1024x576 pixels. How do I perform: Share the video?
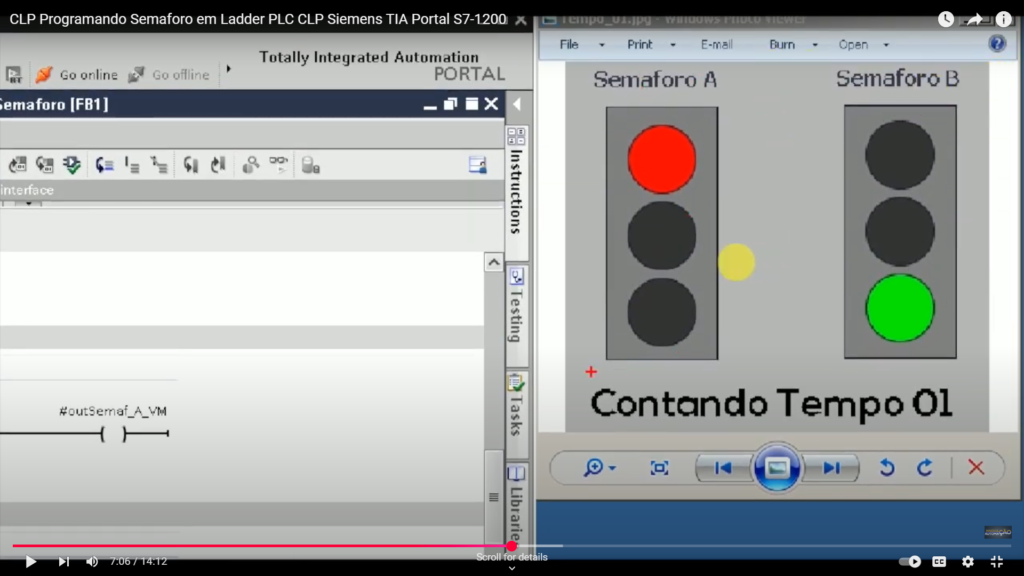(974, 19)
